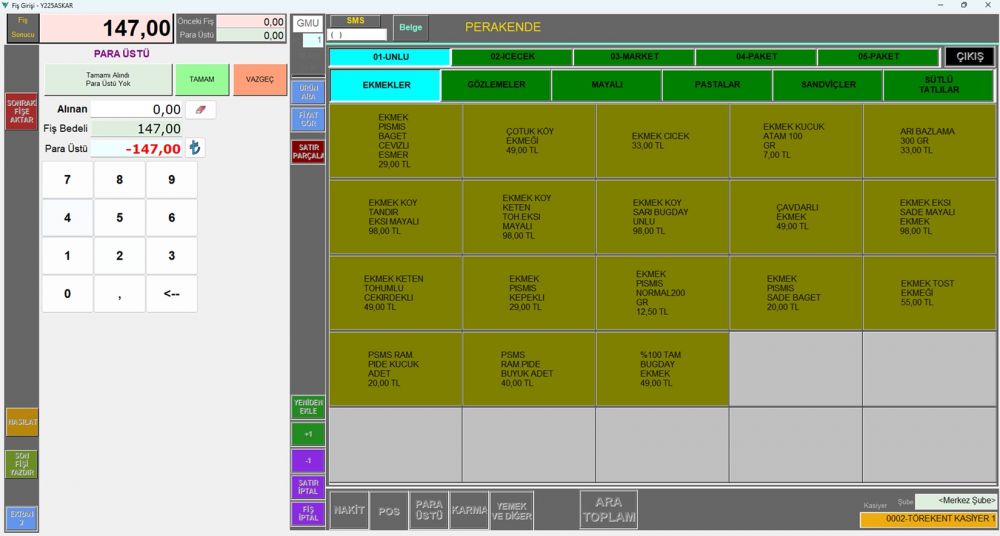Open the SÜTLÜ TATLILAR subcategory
Image resolution: width=1000 pixels, height=536 pixels.
(x=938, y=85)
